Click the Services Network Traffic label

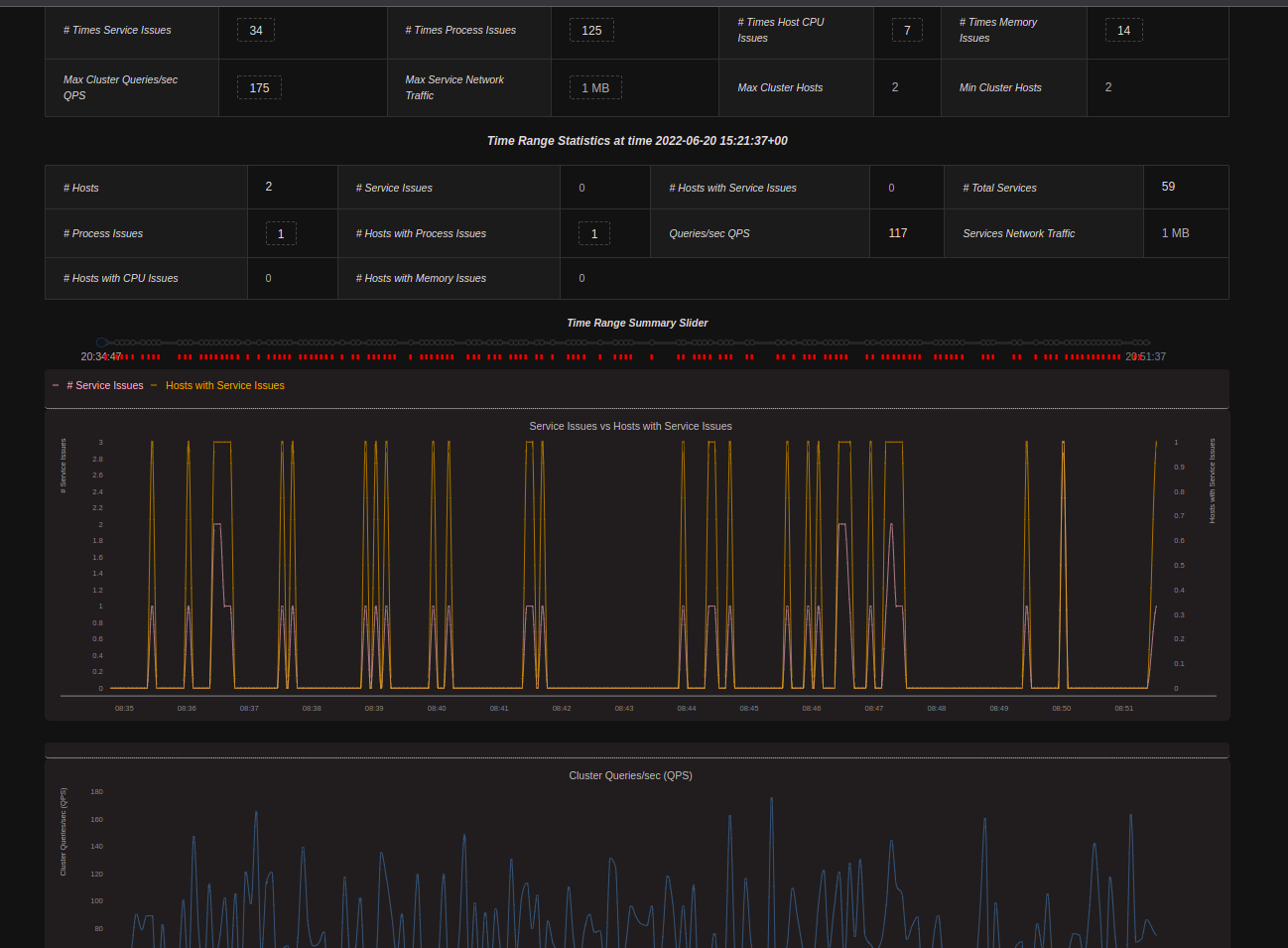coord(1019,233)
